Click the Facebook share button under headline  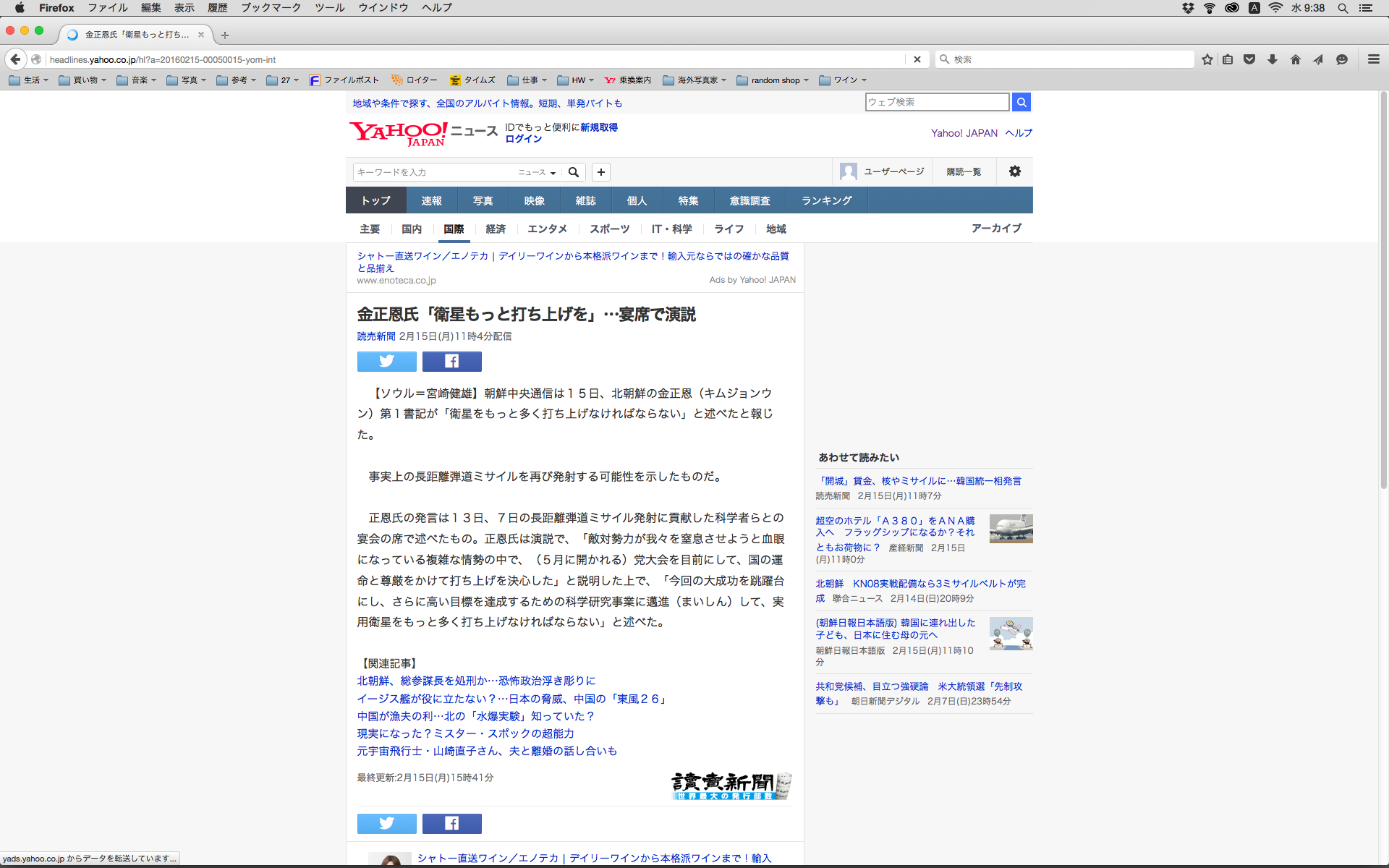(451, 361)
